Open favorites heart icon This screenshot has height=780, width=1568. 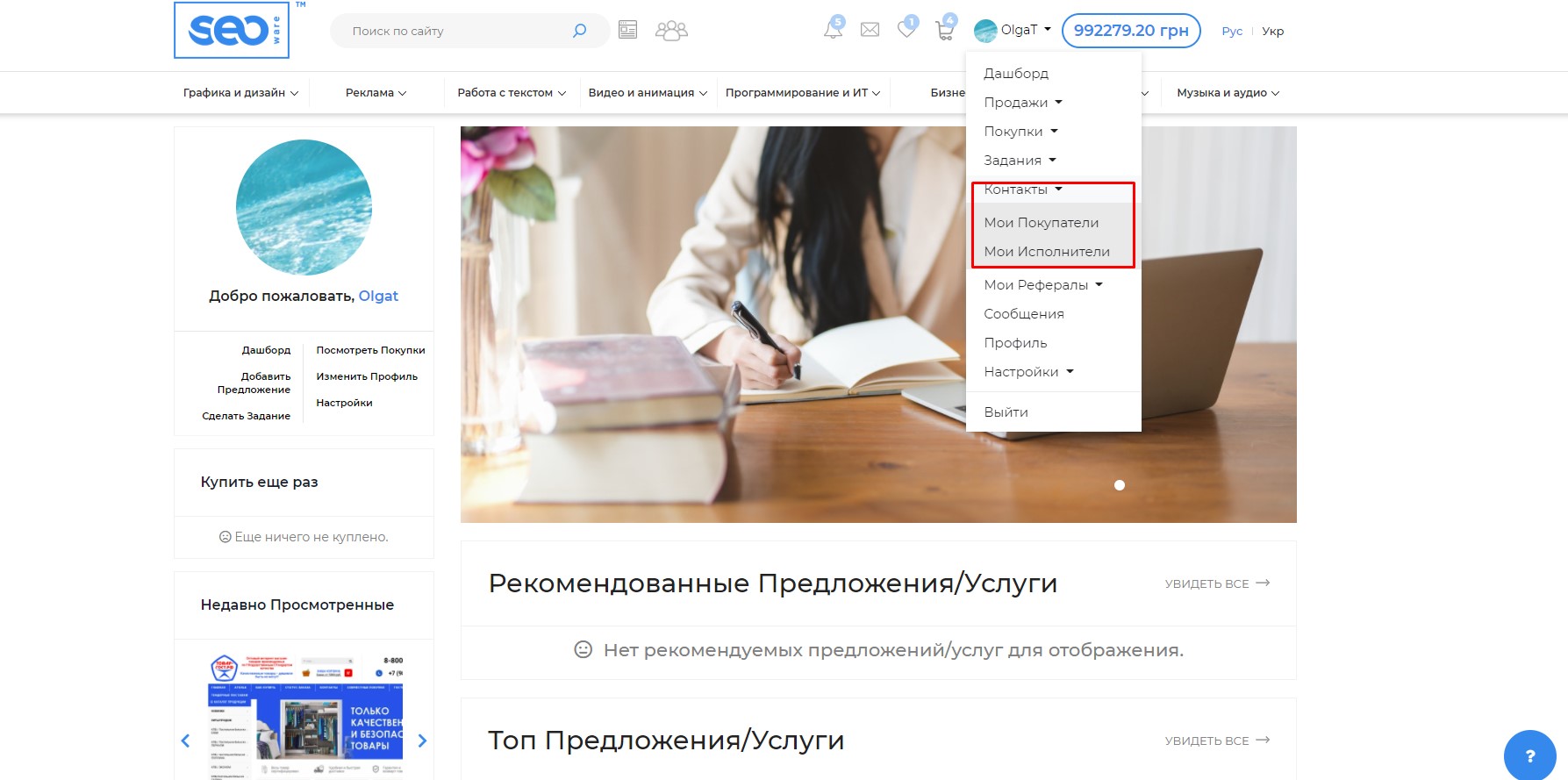(906, 30)
